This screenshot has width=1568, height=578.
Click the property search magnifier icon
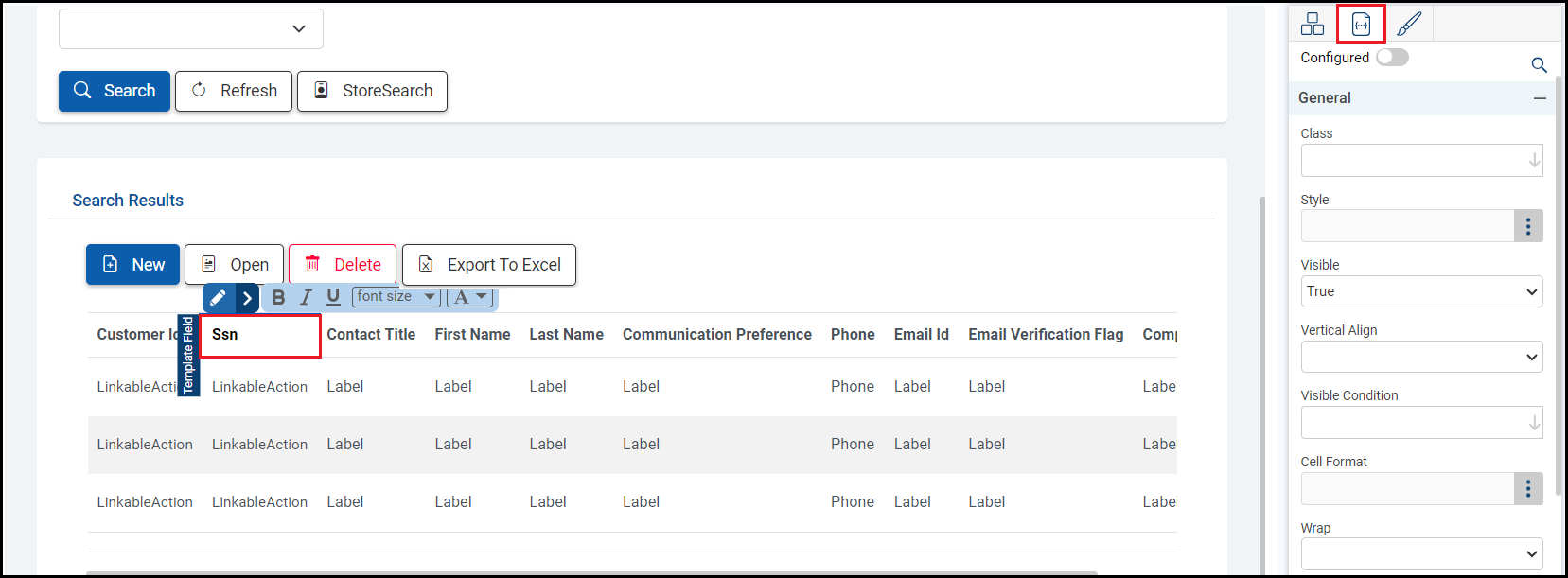tap(1539, 65)
